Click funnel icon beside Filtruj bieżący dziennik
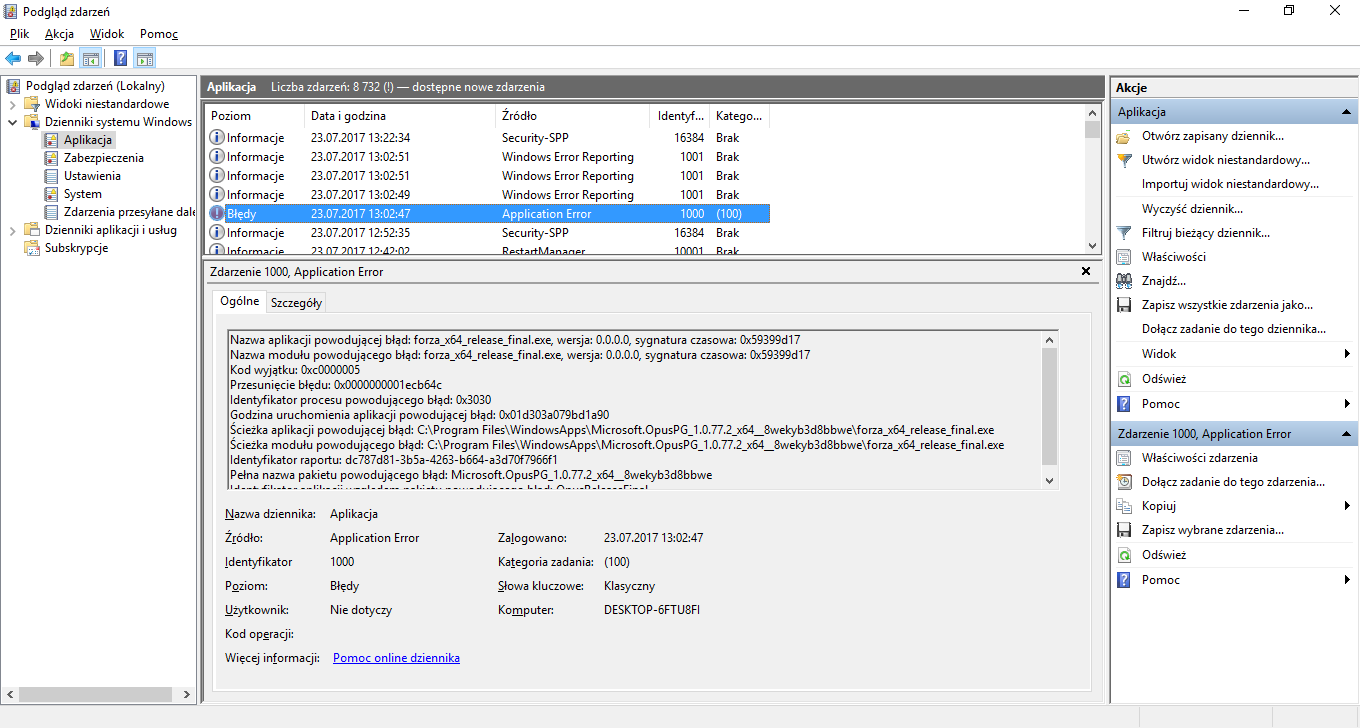 pyautogui.click(x=1124, y=233)
